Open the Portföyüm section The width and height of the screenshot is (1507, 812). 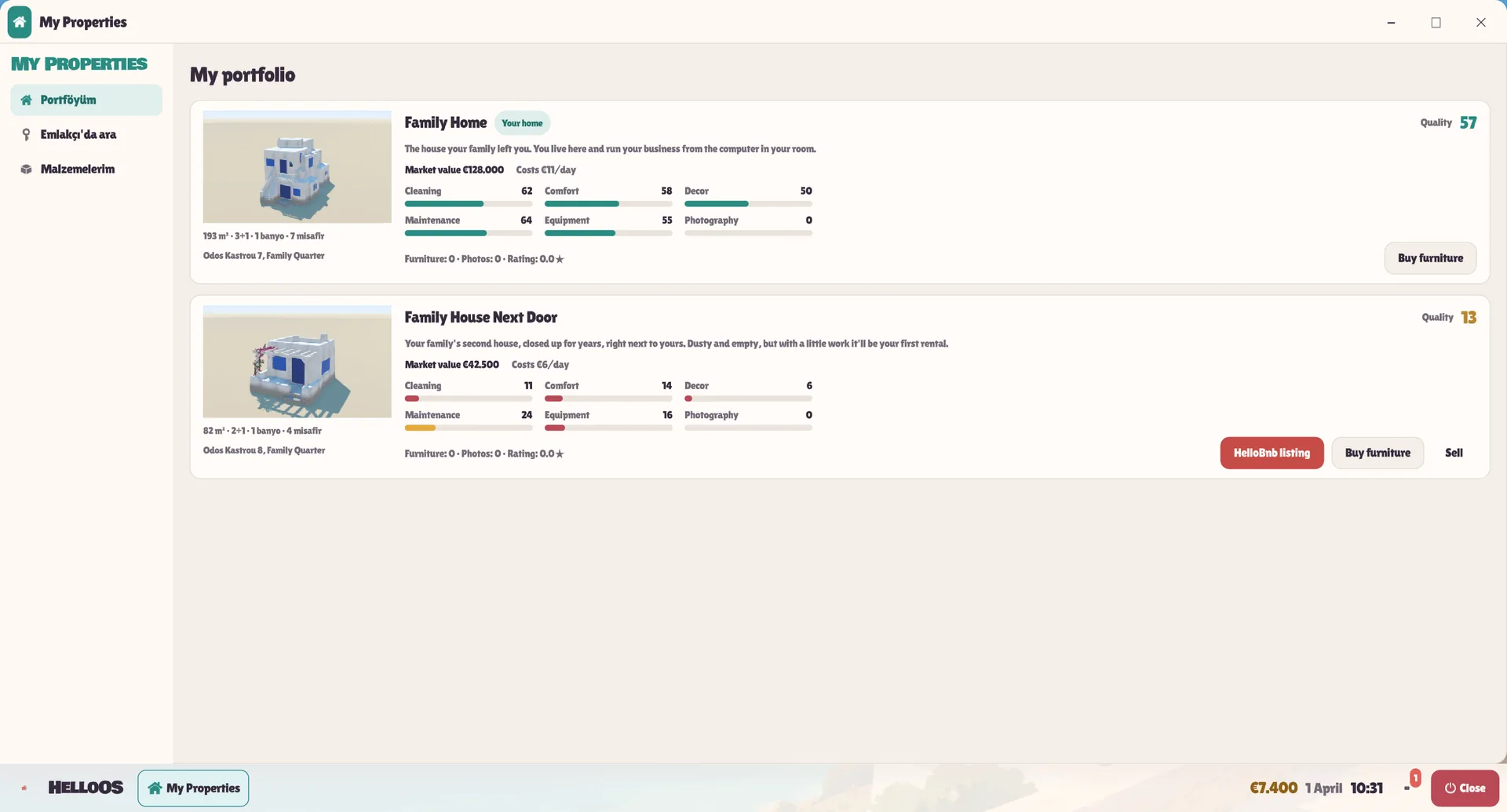click(x=86, y=100)
